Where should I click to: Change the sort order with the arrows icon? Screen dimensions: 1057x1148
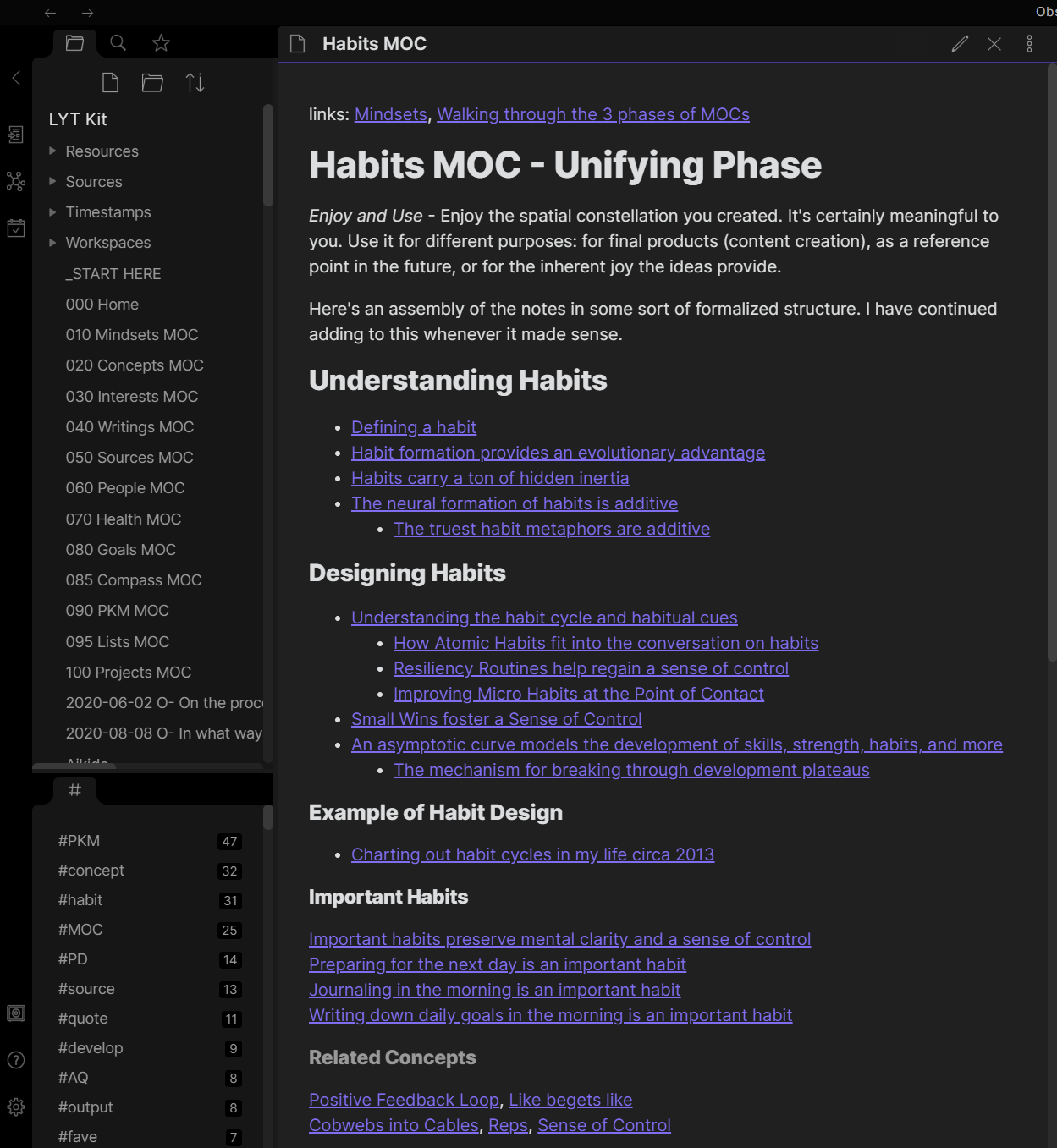coord(195,82)
